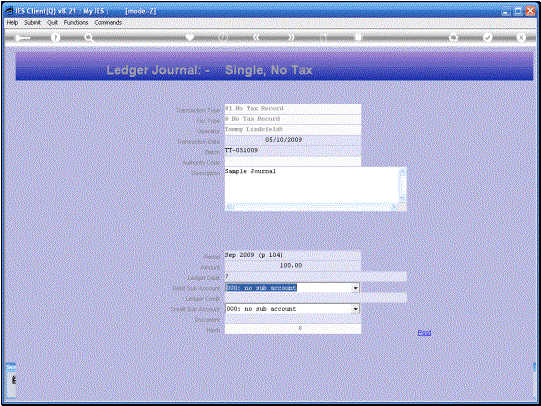
Task: Click the key icon in toolbar
Action: tap(22, 38)
